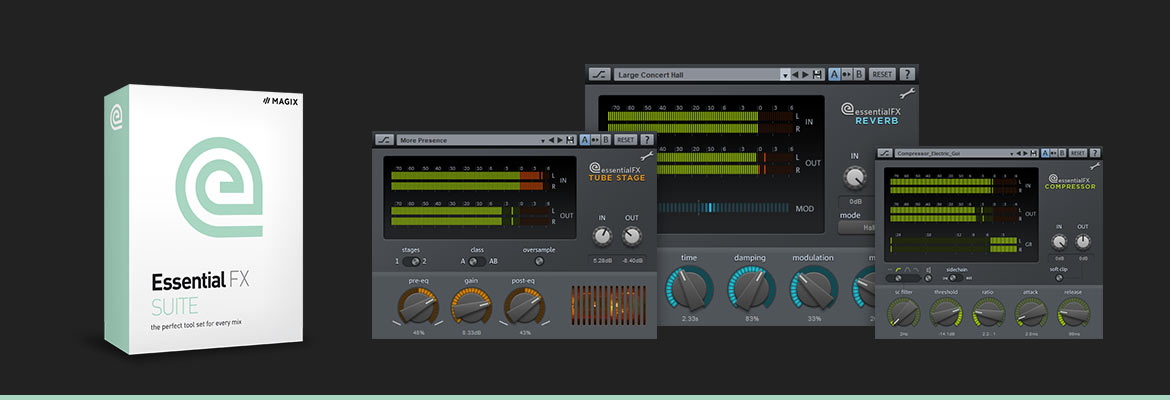Toggle bypass icon in Reverb plugin
Image resolution: width=1170 pixels, height=400 pixels.
click(599, 75)
